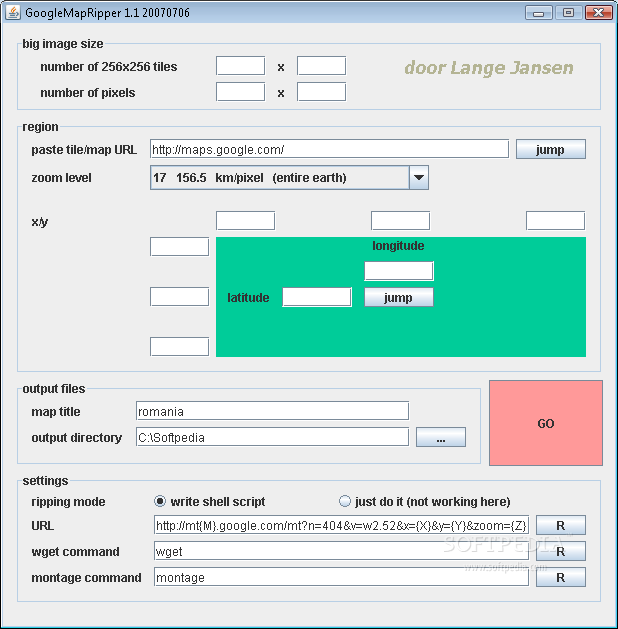Click the paste tile/map URL input field

pyautogui.click(x=330, y=149)
